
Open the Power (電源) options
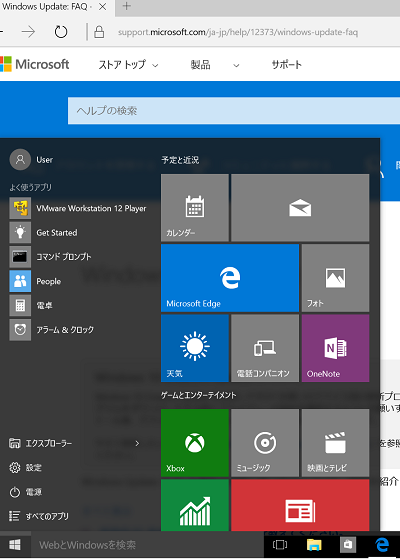click(25, 492)
